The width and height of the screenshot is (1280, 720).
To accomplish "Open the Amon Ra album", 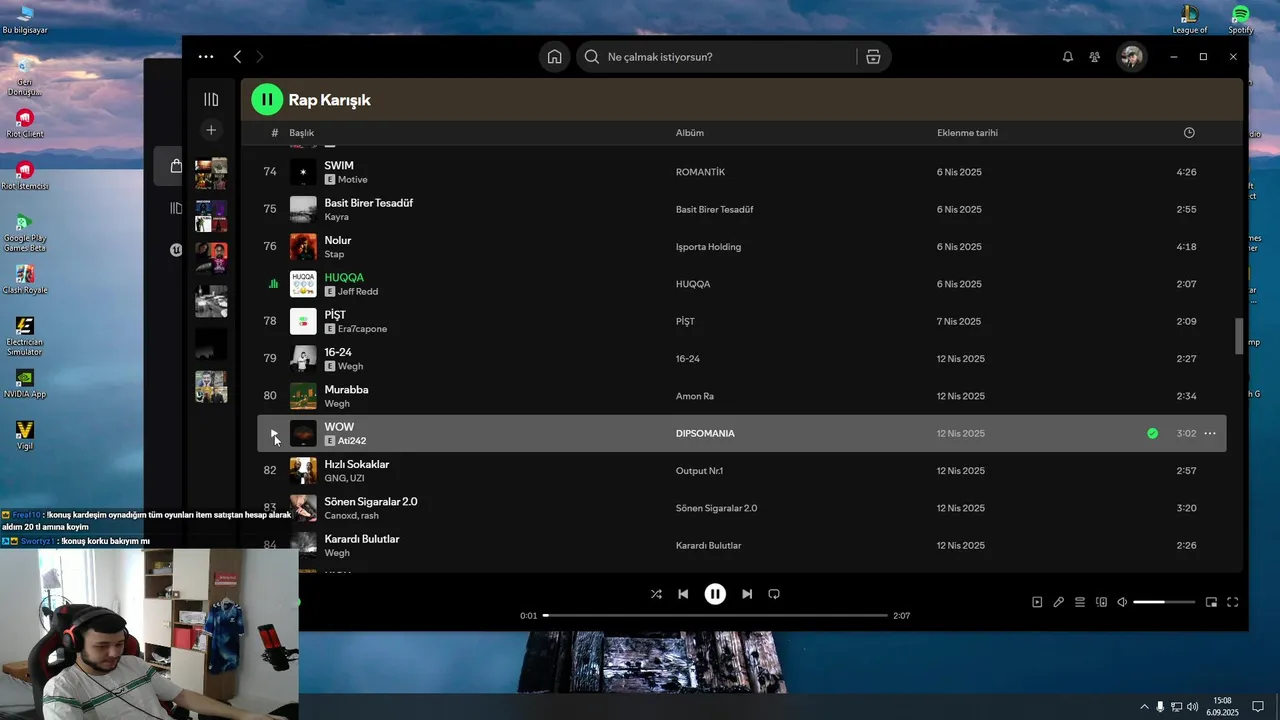I will pyautogui.click(x=695, y=397).
